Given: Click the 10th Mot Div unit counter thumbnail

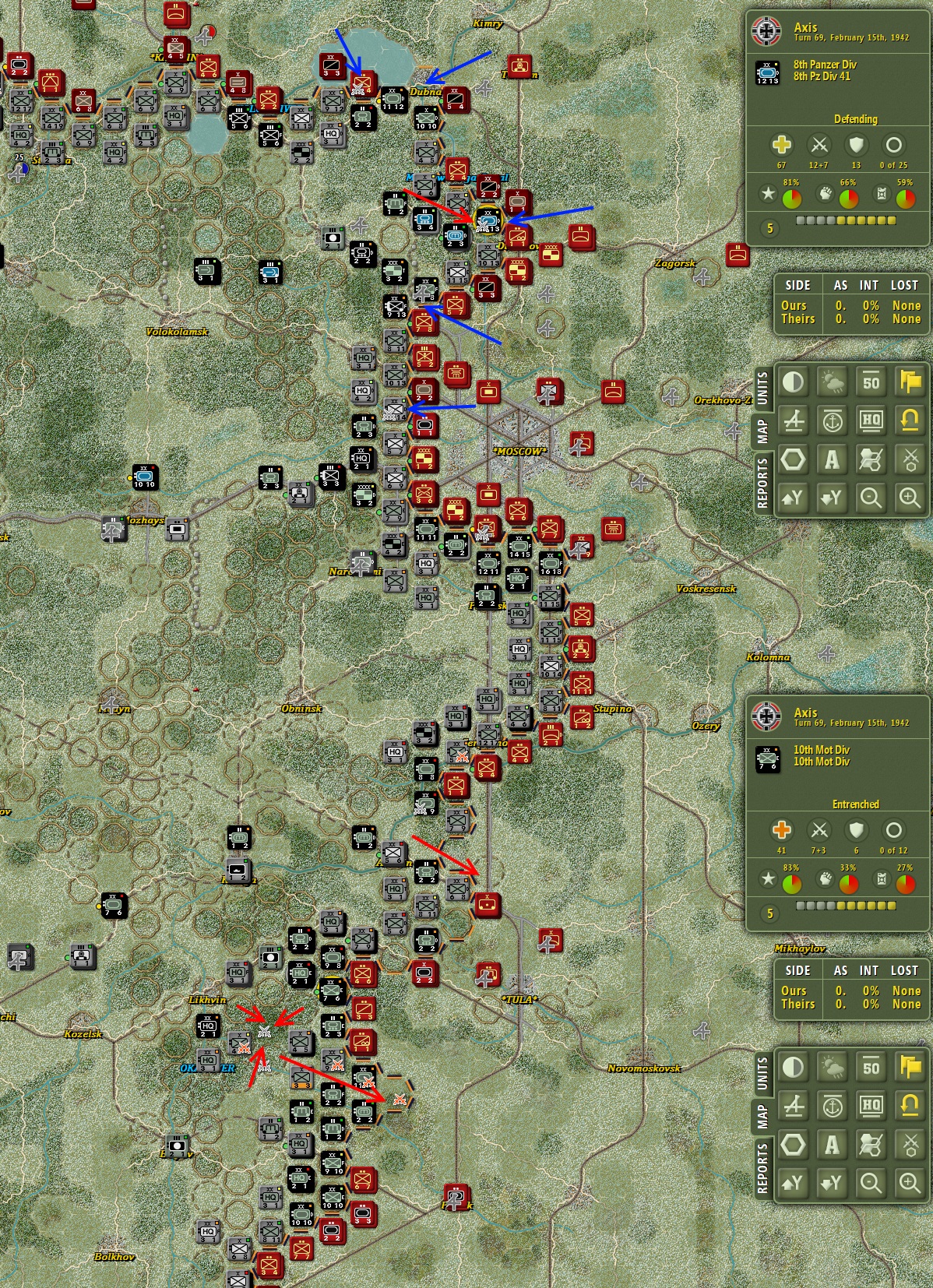Looking at the screenshot, I should [768, 757].
